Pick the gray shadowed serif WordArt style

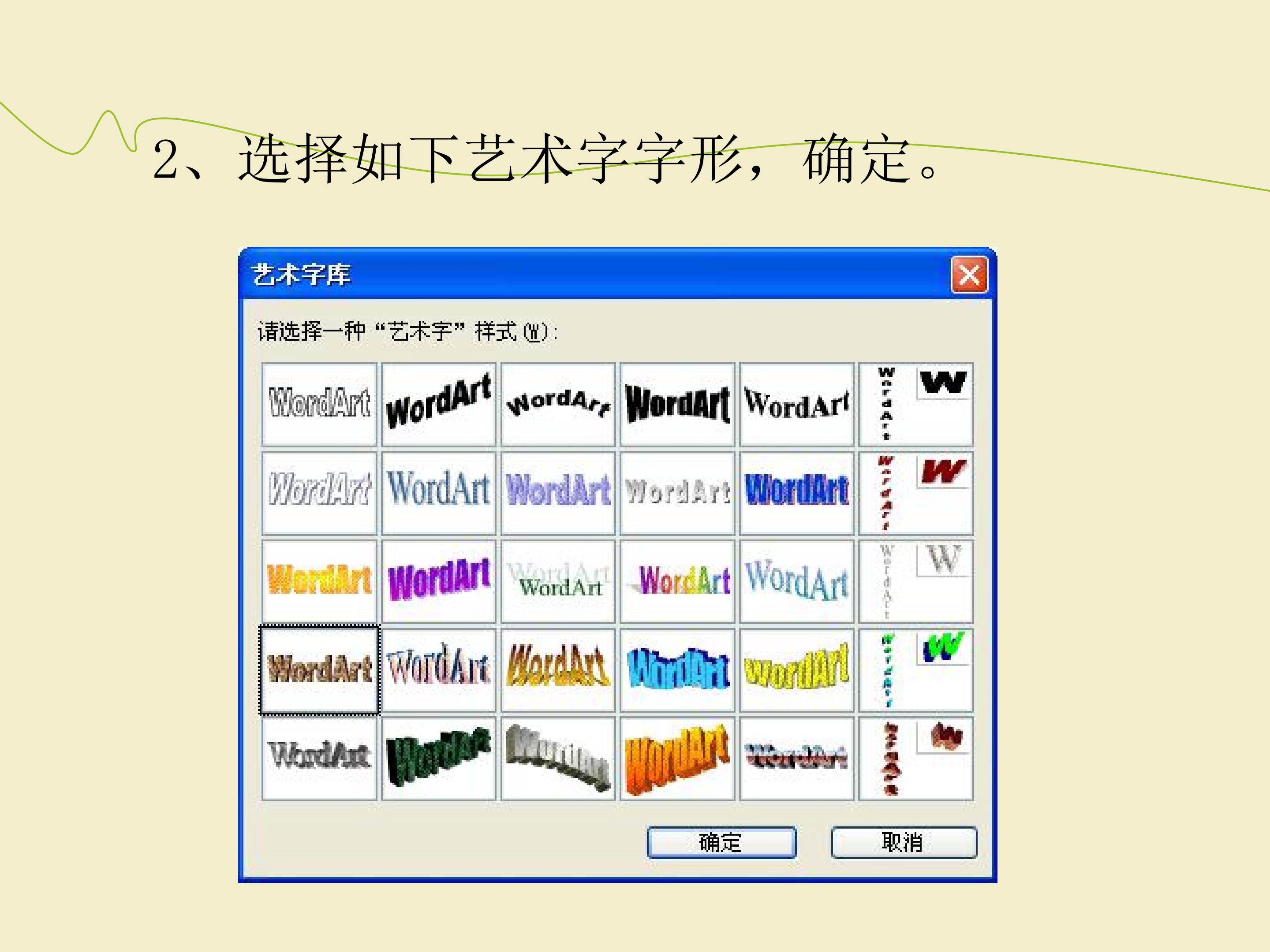[319, 759]
